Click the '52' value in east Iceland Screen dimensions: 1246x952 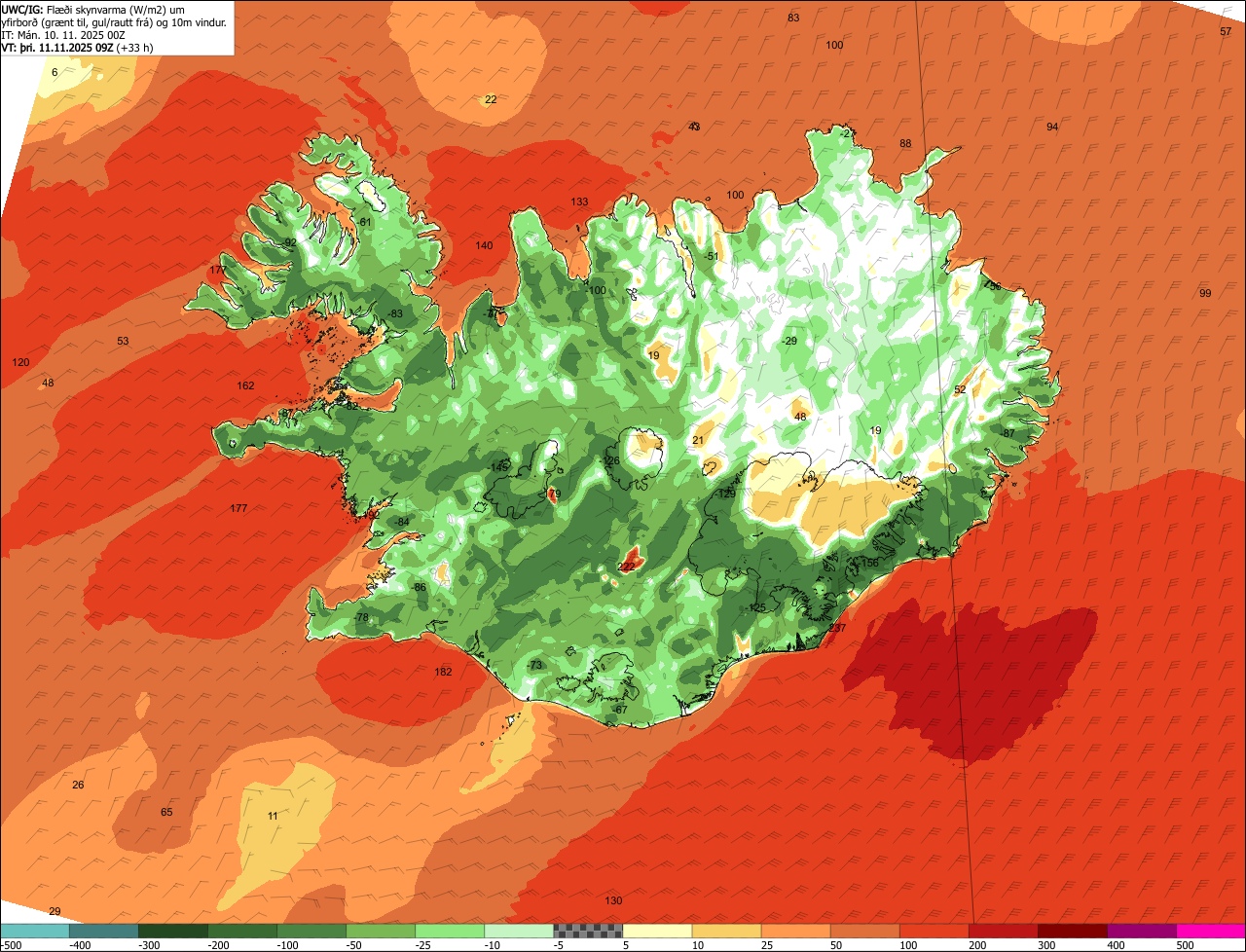click(960, 389)
